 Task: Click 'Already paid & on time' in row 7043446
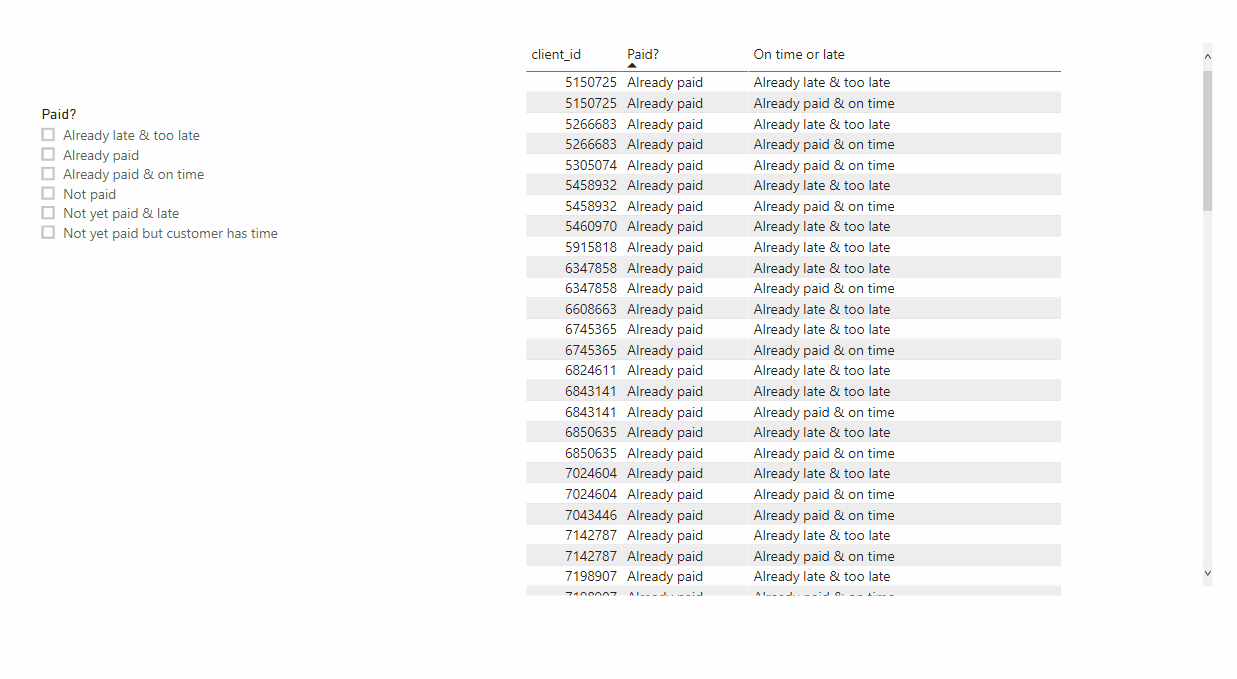click(x=824, y=515)
